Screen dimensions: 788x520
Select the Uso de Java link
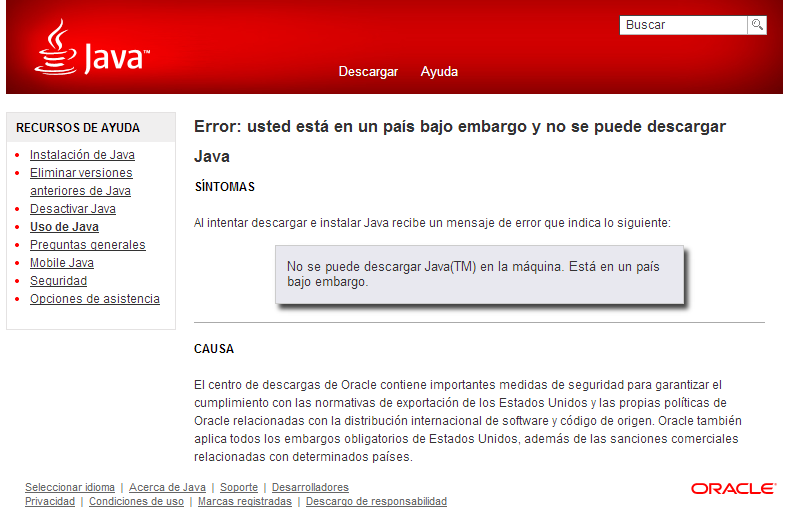[x=64, y=227]
